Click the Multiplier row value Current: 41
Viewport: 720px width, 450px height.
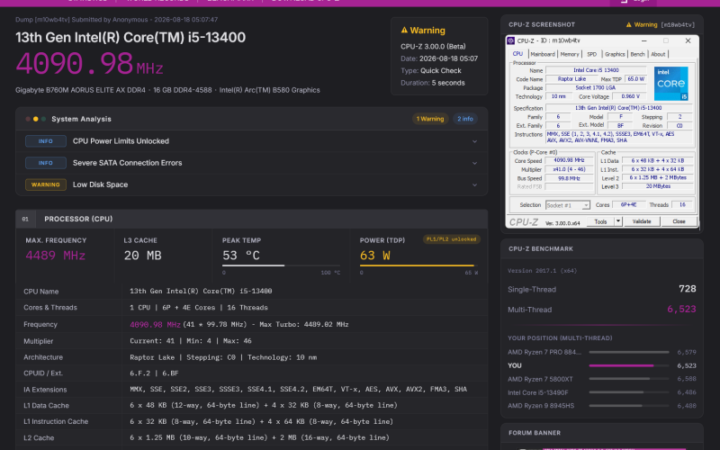191,341
